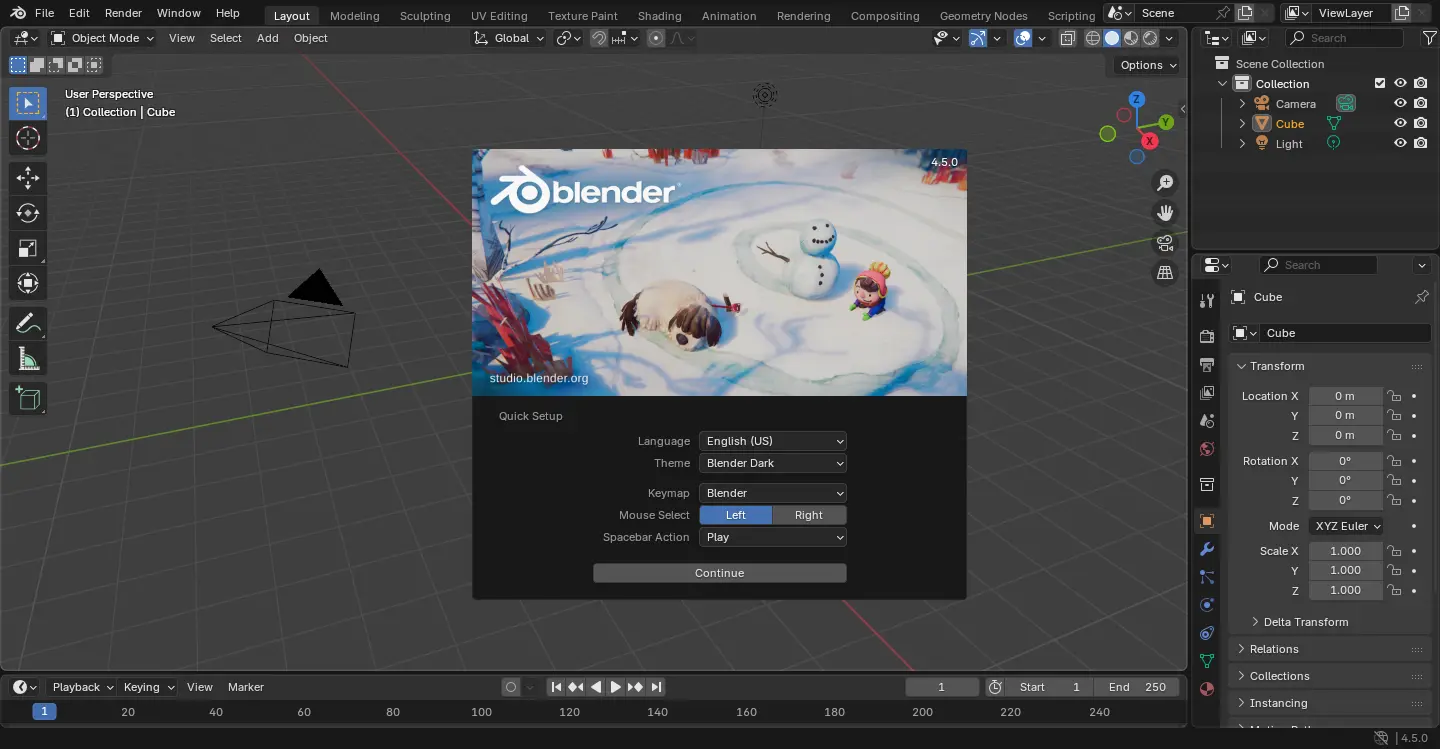1440x749 pixels.
Task: Switch to the Modeling workspace tab
Action: pyautogui.click(x=355, y=15)
